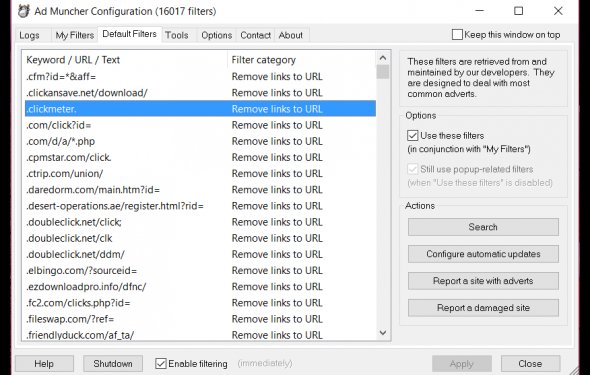Uncheck Use these filters option

pyautogui.click(x=413, y=135)
